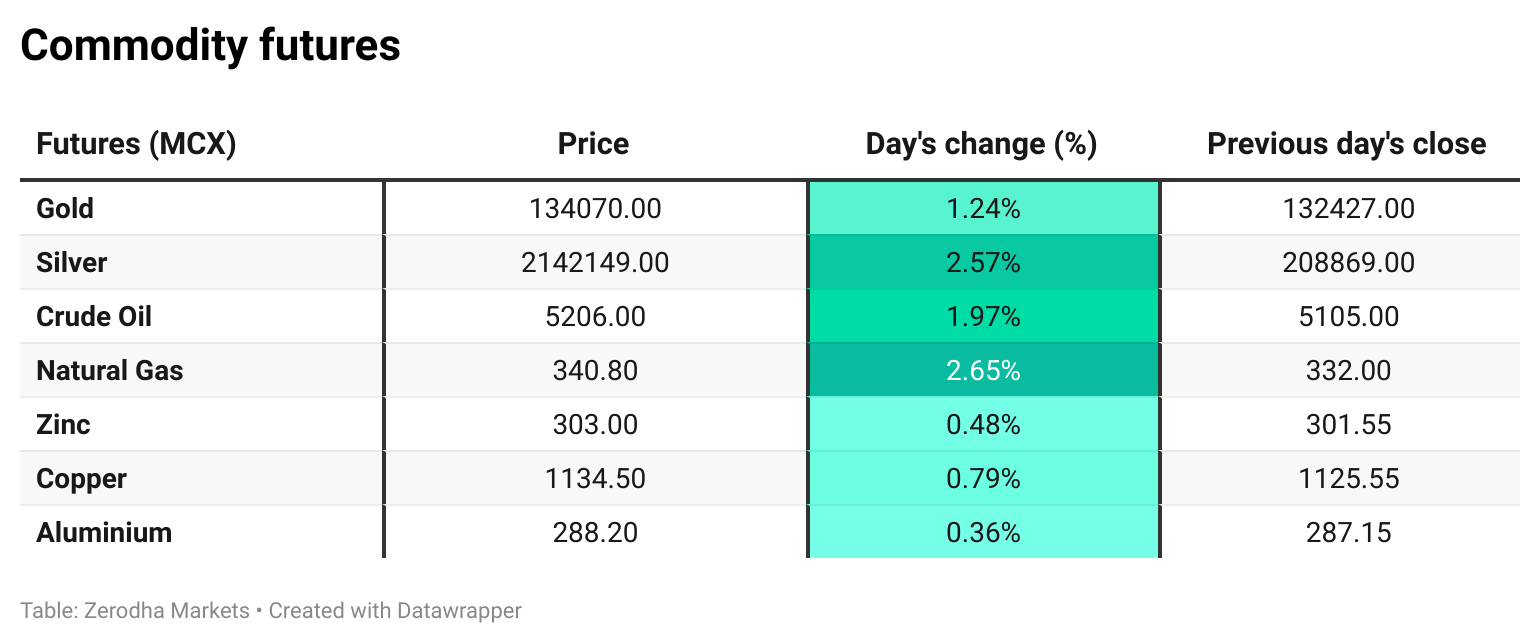Click the Day's change (%) header

[x=981, y=144]
